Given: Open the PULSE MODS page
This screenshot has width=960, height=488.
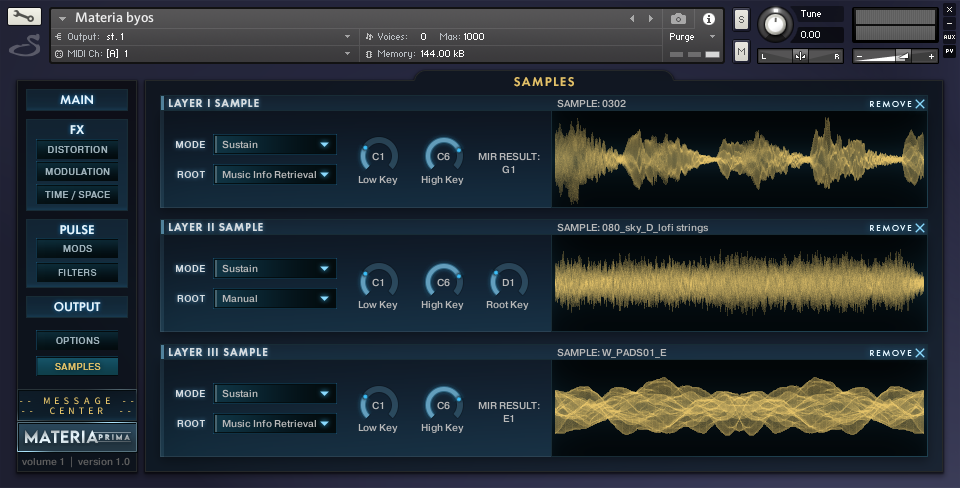Looking at the screenshot, I should pyautogui.click(x=77, y=249).
